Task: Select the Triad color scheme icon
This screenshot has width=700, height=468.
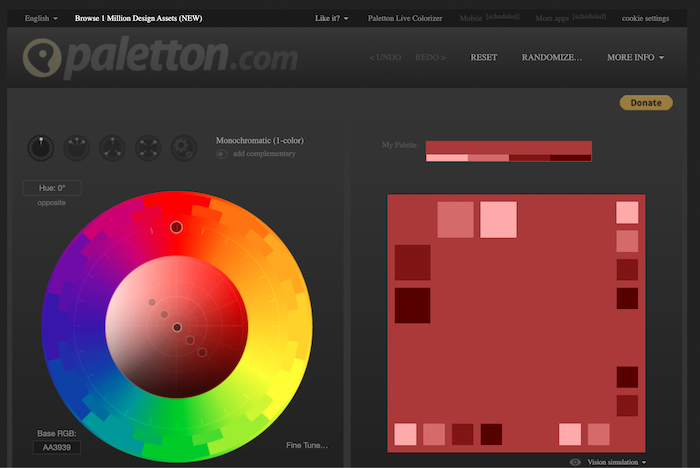Action: pos(111,149)
